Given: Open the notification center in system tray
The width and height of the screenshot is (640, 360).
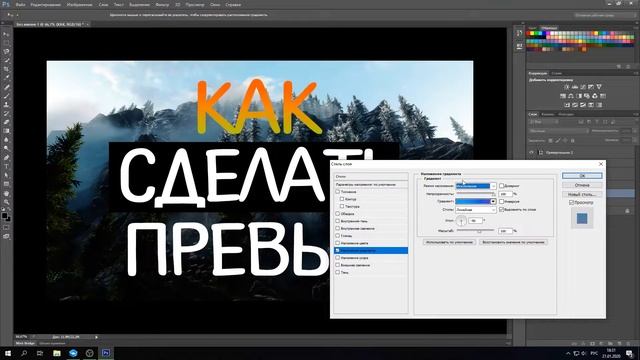Looking at the screenshot, I should pyautogui.click(x=630, y=353).
